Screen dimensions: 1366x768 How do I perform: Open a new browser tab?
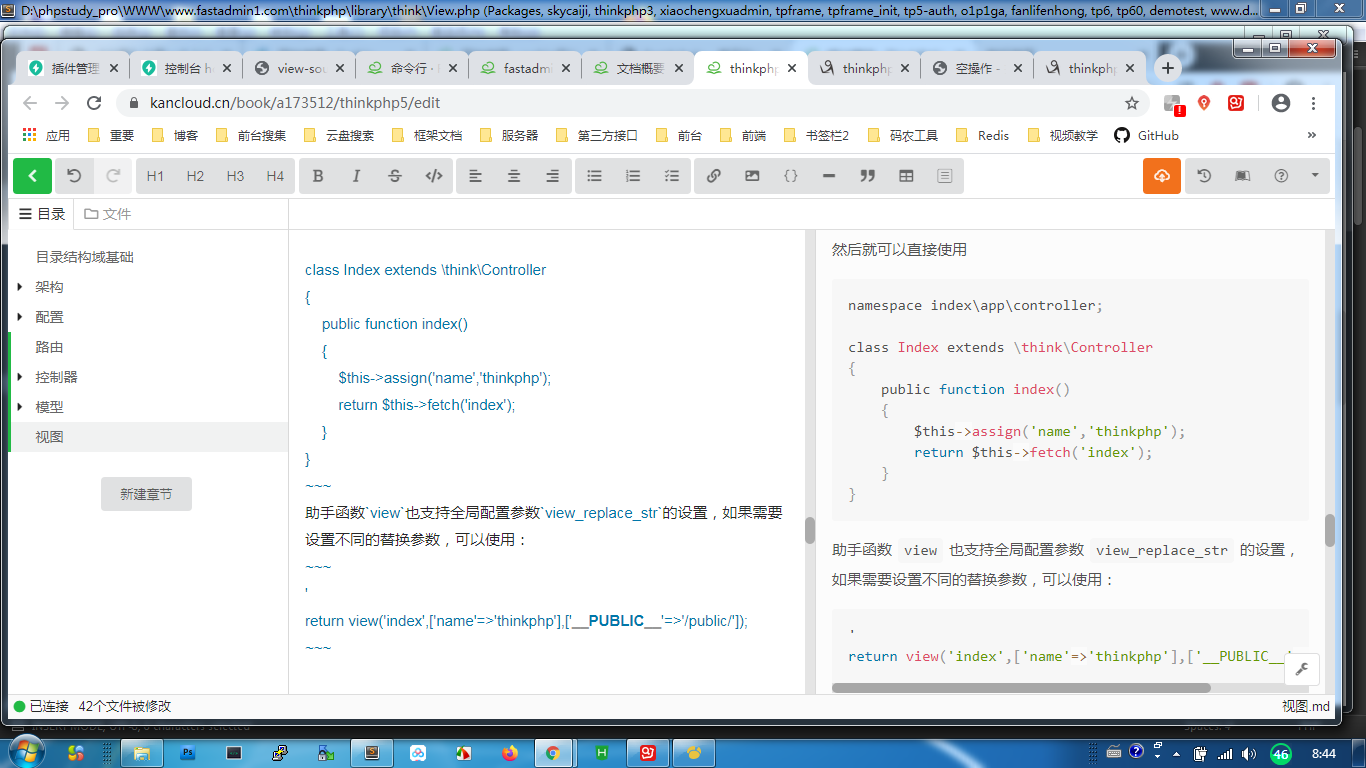click(x=1168, y=68)
